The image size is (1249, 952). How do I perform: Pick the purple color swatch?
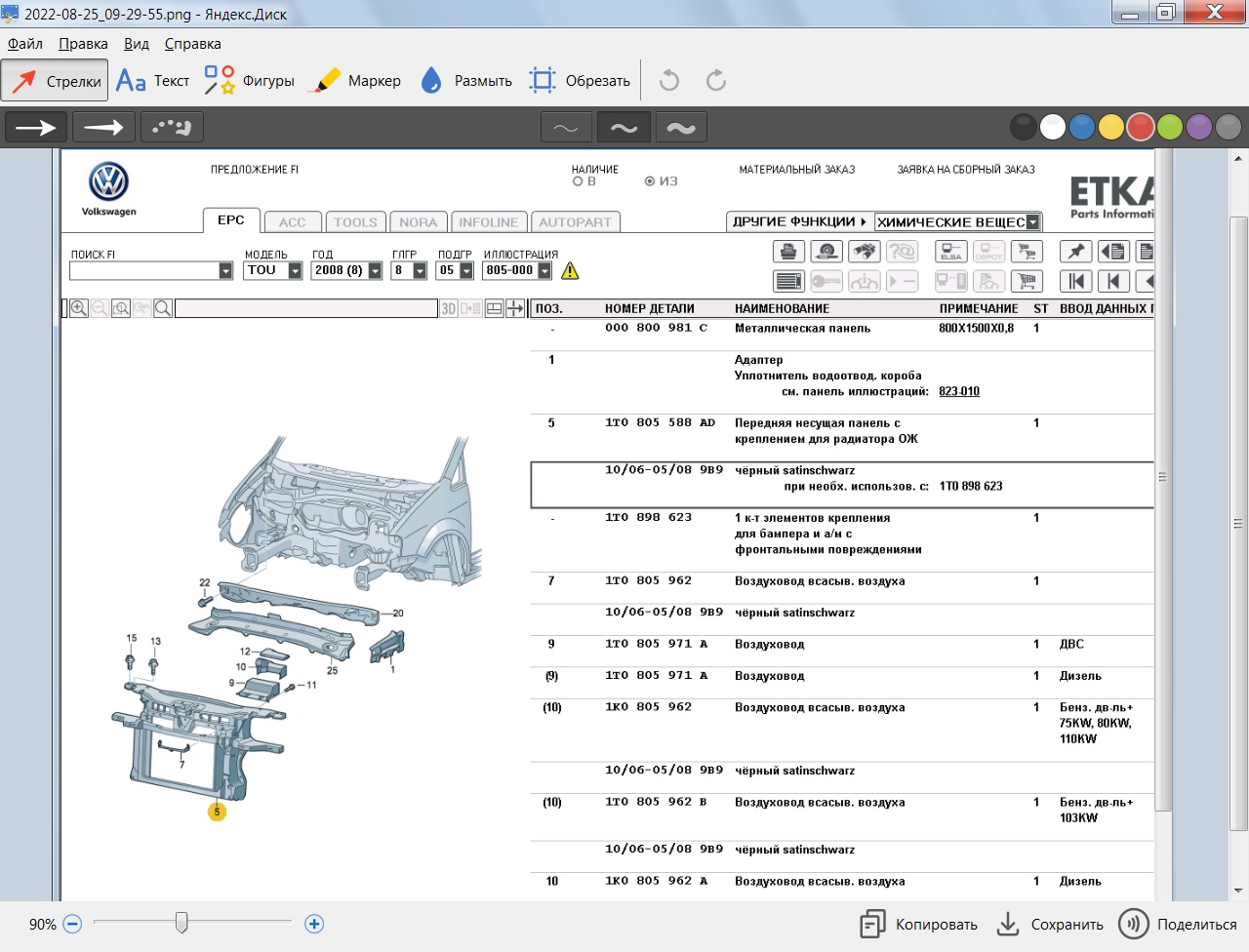[x=1199, y=127]
